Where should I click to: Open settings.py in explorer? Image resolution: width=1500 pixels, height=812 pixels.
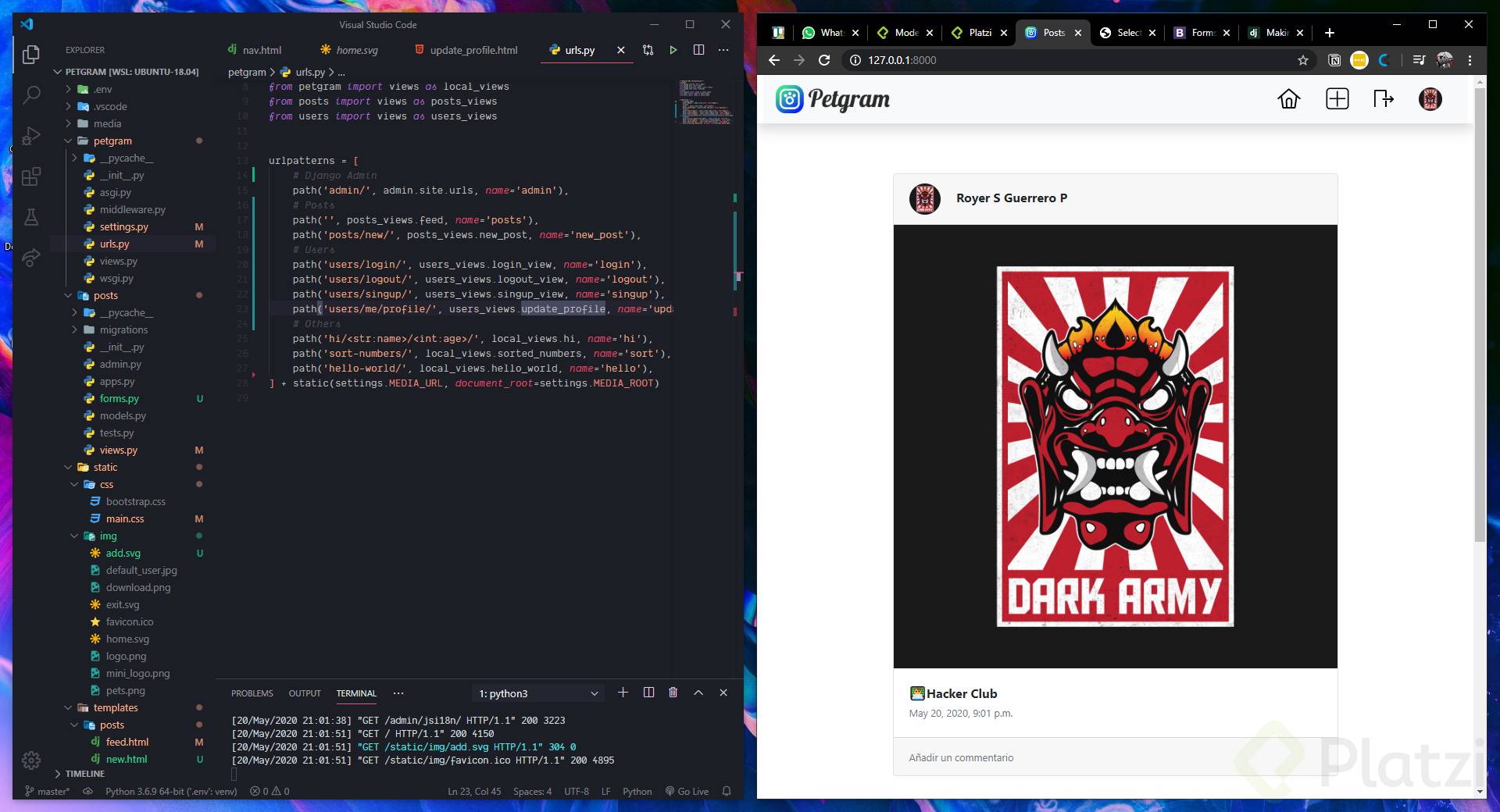tap(123, 226)
